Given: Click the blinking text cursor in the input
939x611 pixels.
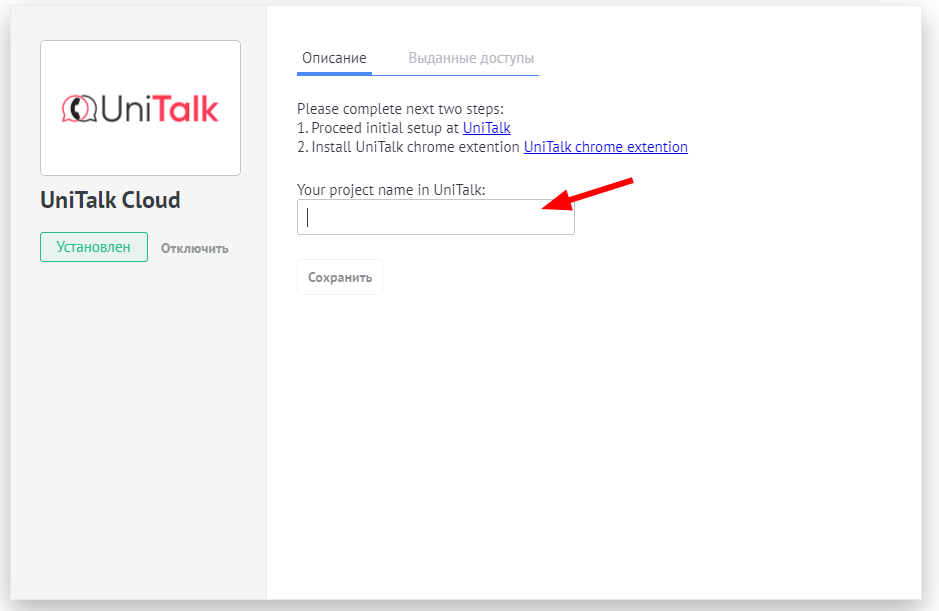Looking at the screenshot, I should coord(308,217).
